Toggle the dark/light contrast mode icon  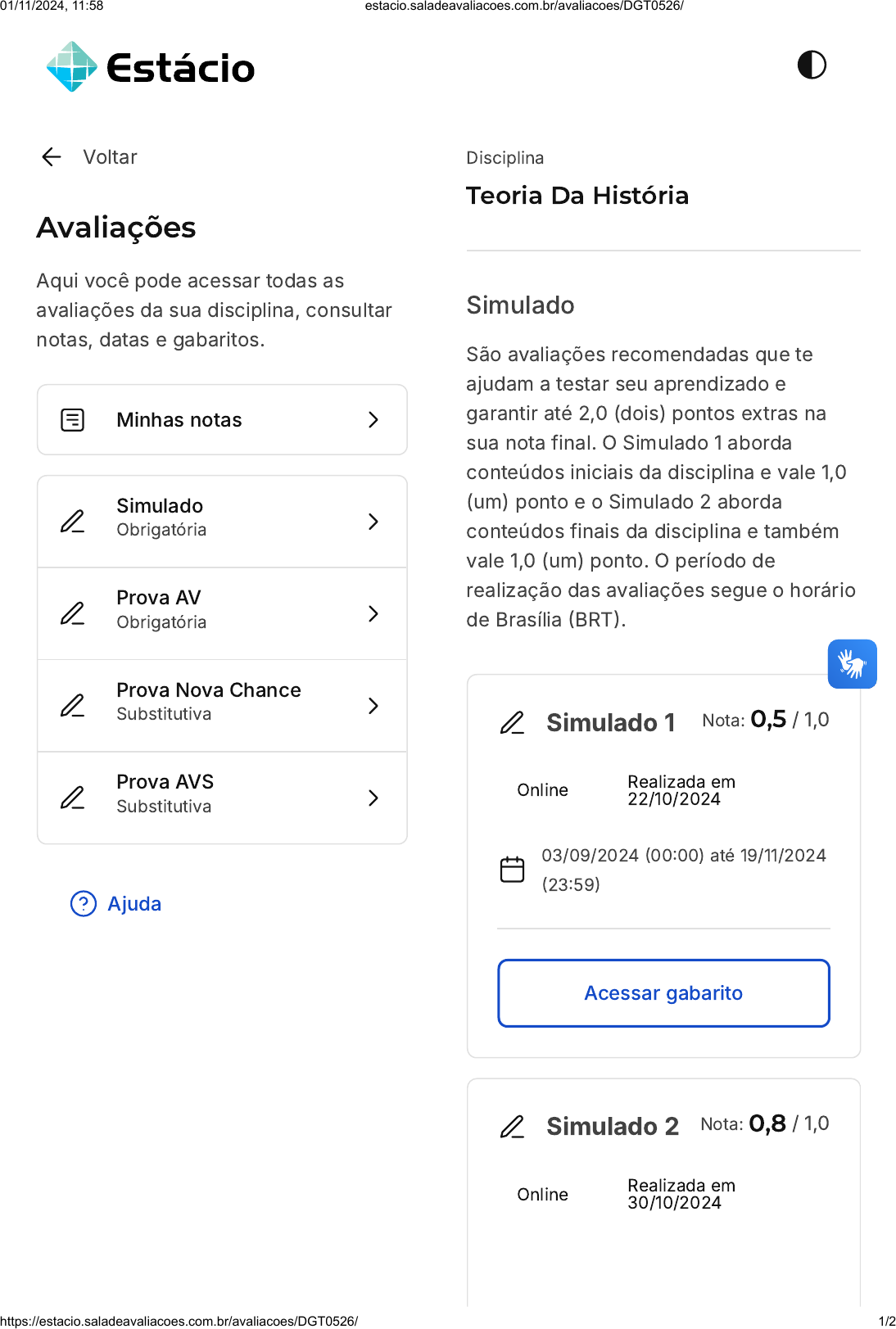pyautogui.click(x=812, y=65)
